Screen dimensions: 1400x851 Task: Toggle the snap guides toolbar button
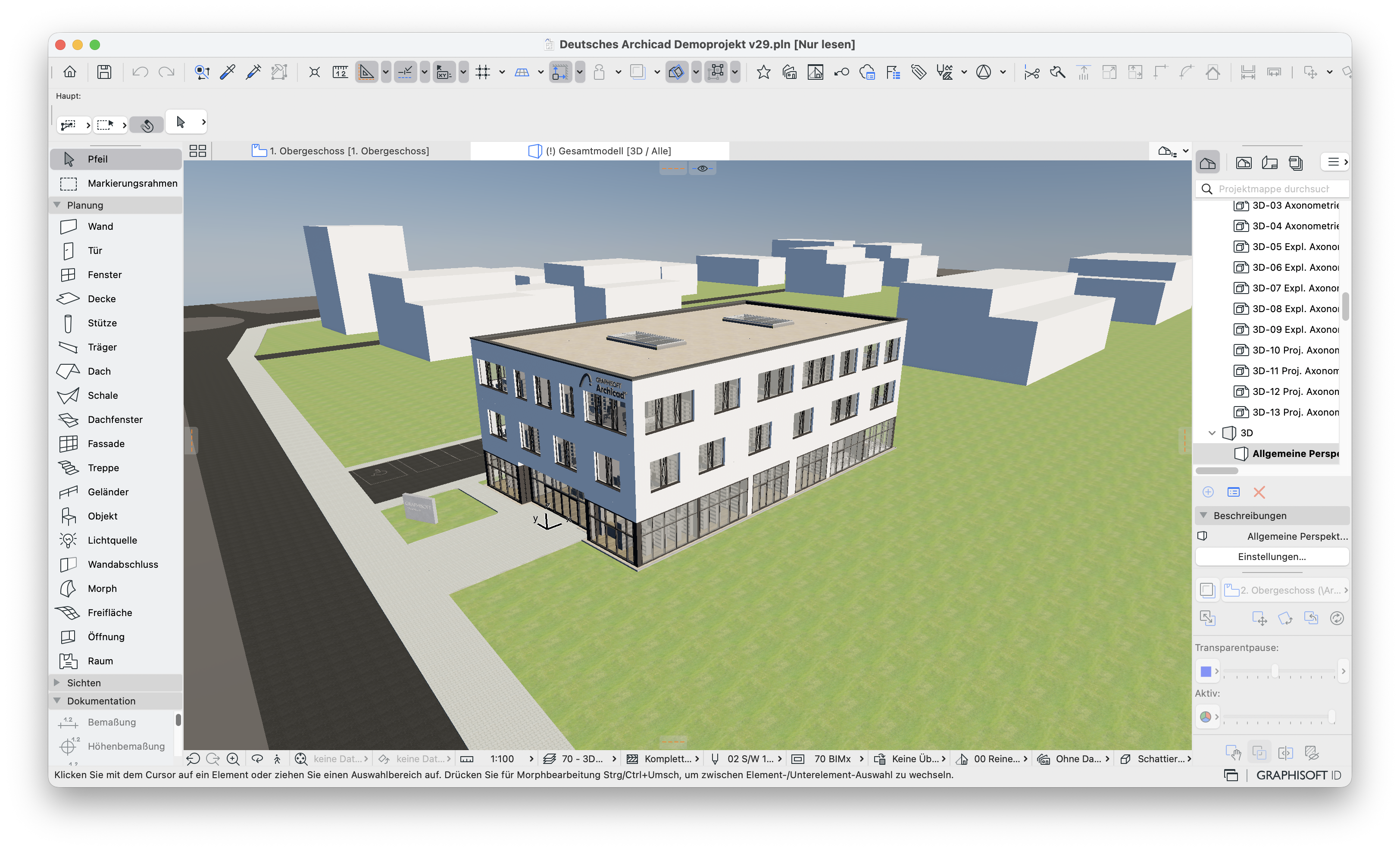[405, 72]
